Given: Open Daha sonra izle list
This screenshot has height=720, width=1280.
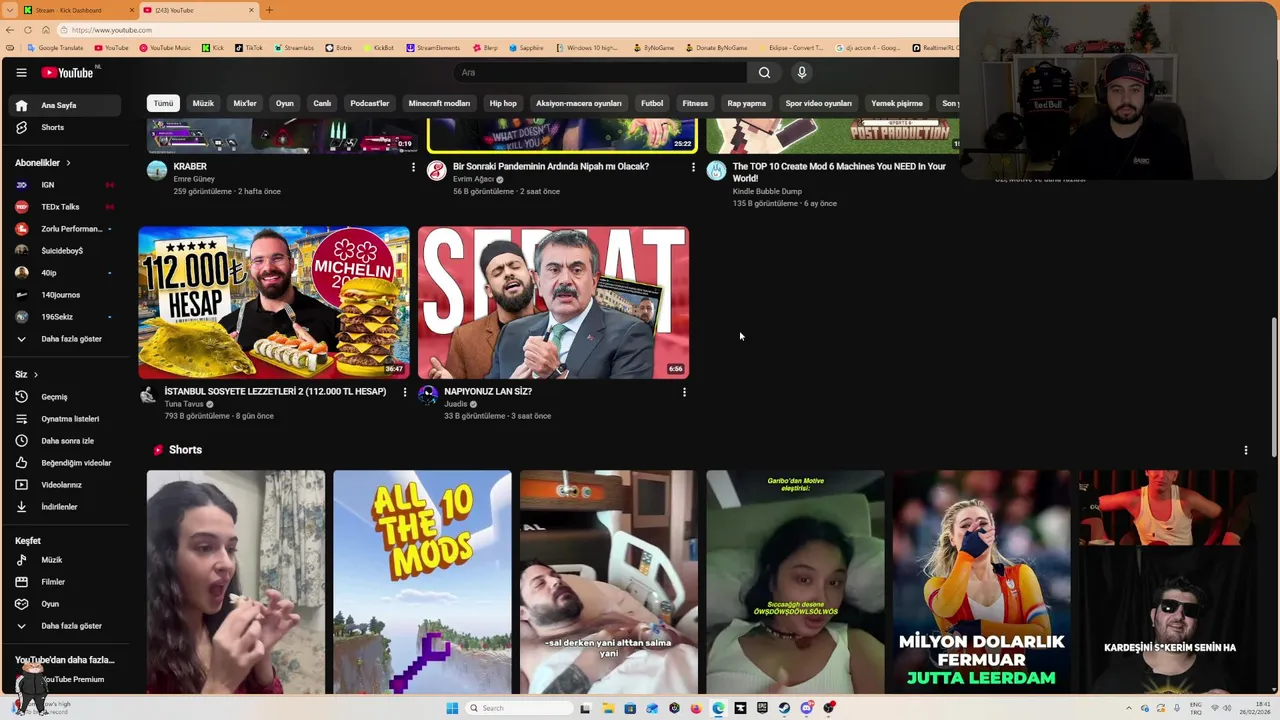Looking at the screenshot, I should click(x=64, y=441).
